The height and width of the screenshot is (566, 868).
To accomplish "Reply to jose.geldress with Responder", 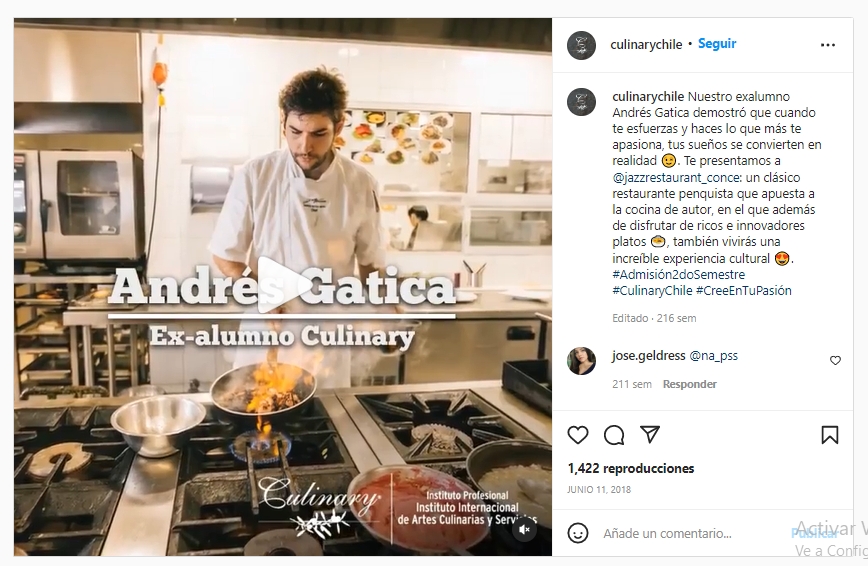I will [690, 384].
